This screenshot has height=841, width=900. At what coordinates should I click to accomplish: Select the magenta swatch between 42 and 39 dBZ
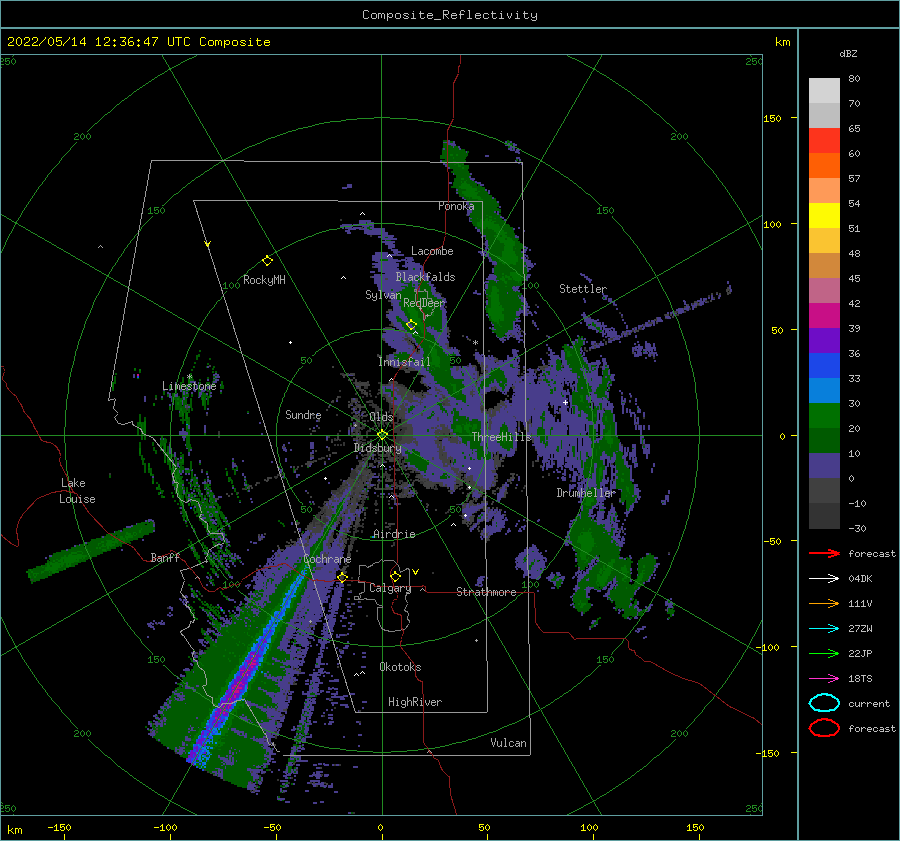(x=824, y=316)
